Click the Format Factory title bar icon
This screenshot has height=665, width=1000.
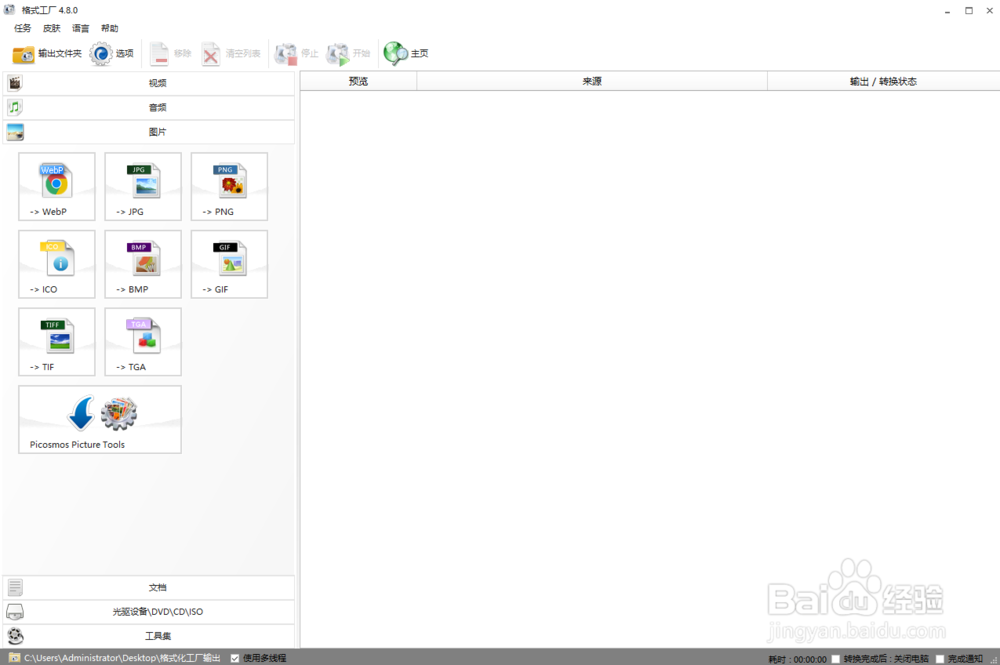click(x=9, y=10)
